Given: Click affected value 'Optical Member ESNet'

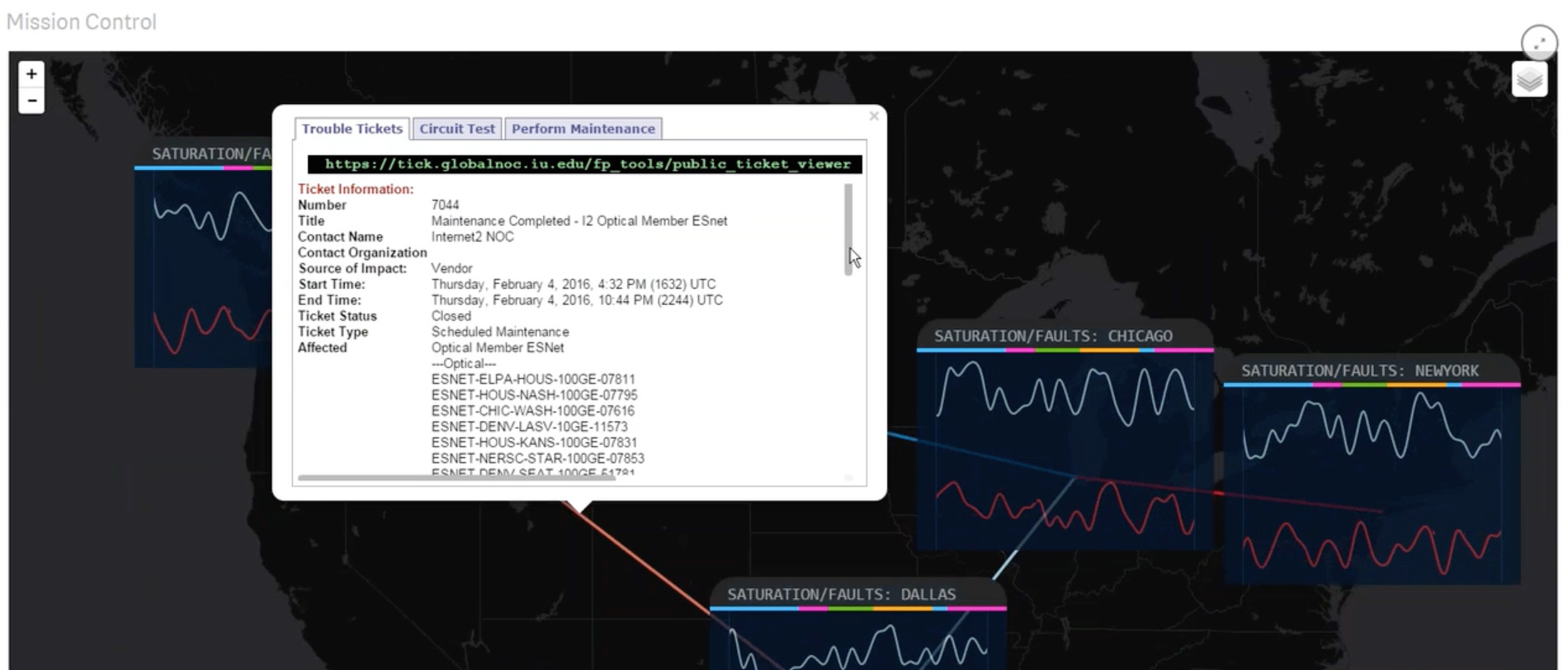Looking at the screenshot, I should [x=498, y=347].
